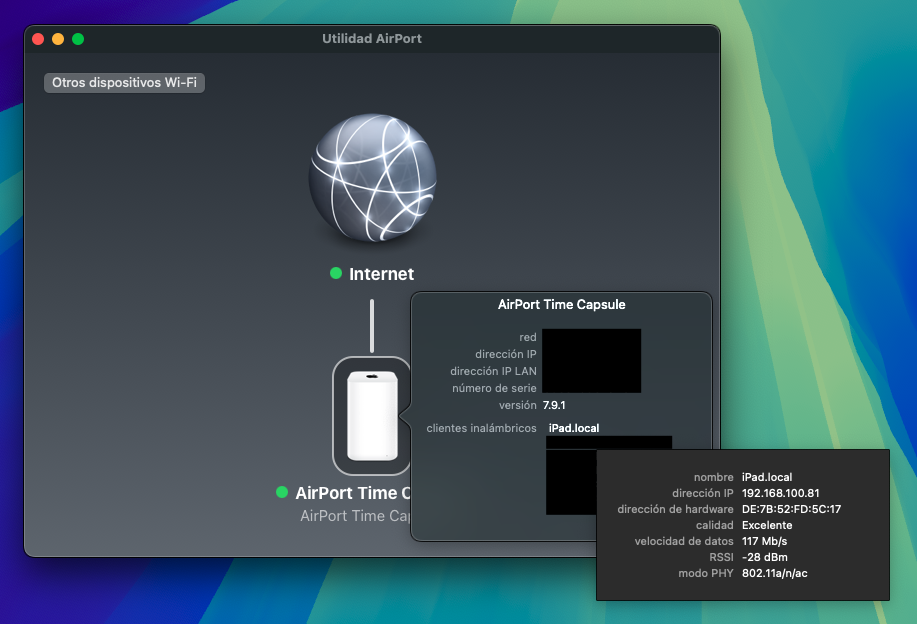Click the iPad.local wireless client entry
Screen dimensions: 917x624
tap(574, 428)
